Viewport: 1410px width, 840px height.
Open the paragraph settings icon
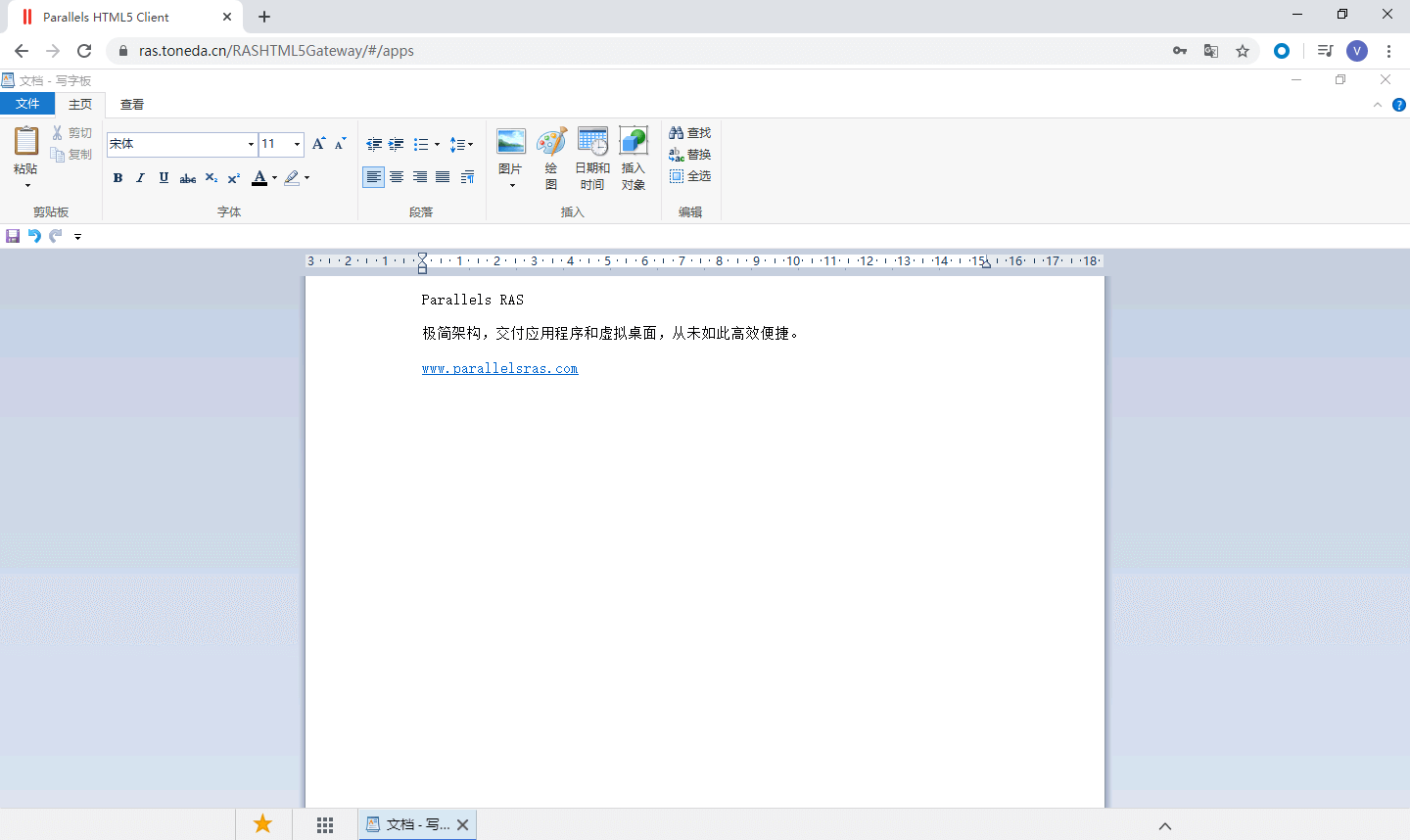pyautogui.click(x=467, y=177)
